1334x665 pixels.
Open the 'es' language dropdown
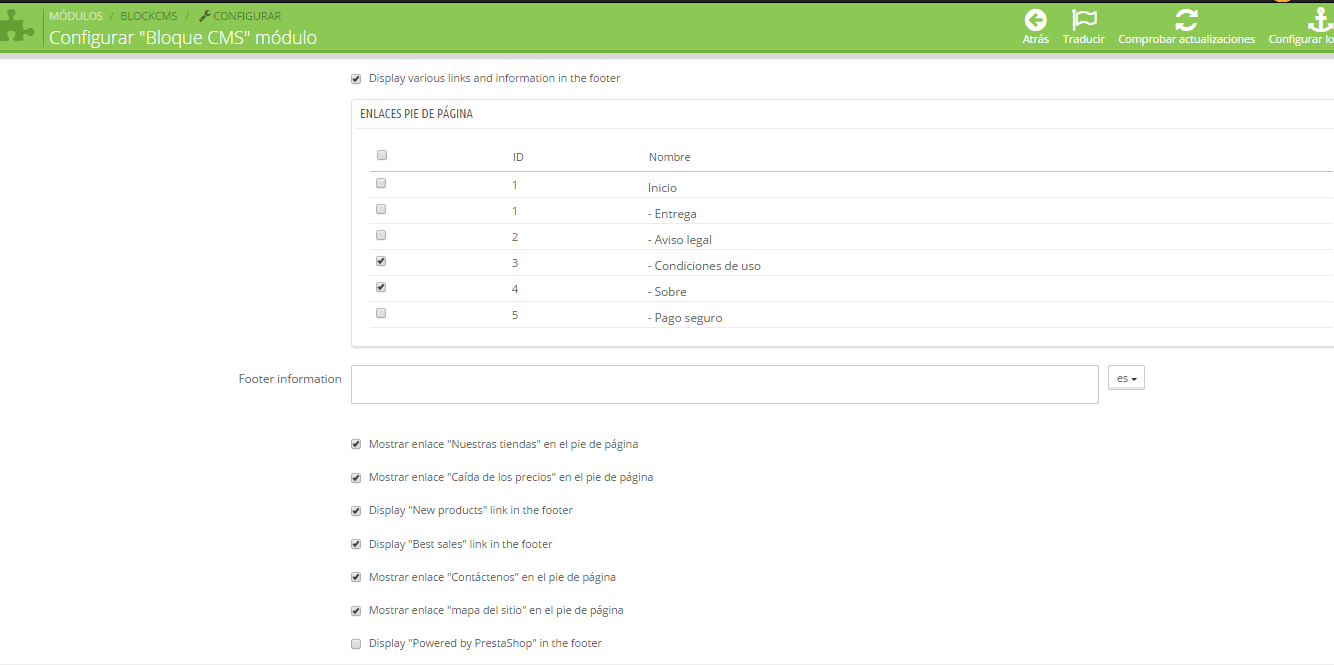point(1126,379)
